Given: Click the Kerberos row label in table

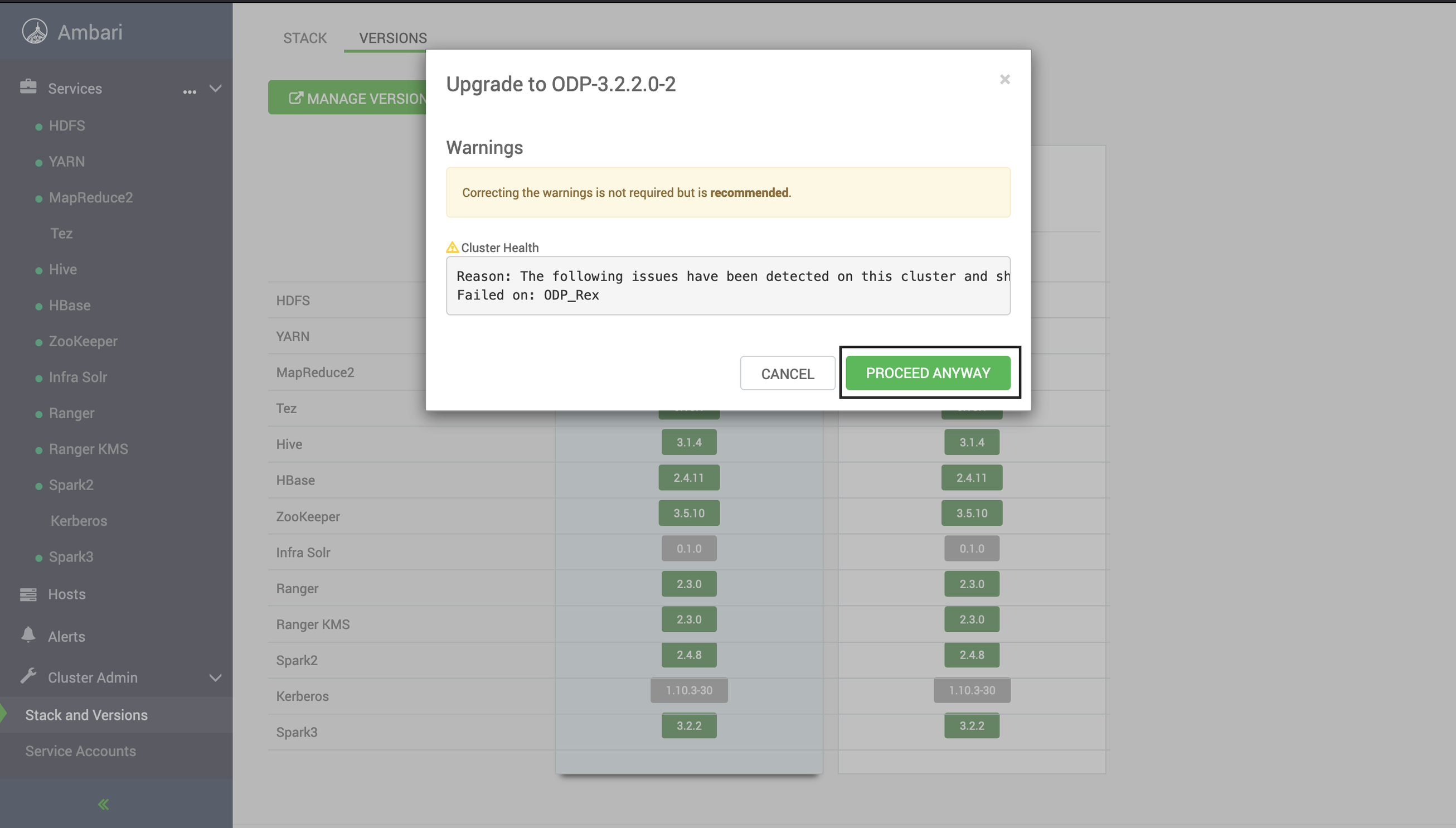Looking at the screenshot, I should coord(302,696).
